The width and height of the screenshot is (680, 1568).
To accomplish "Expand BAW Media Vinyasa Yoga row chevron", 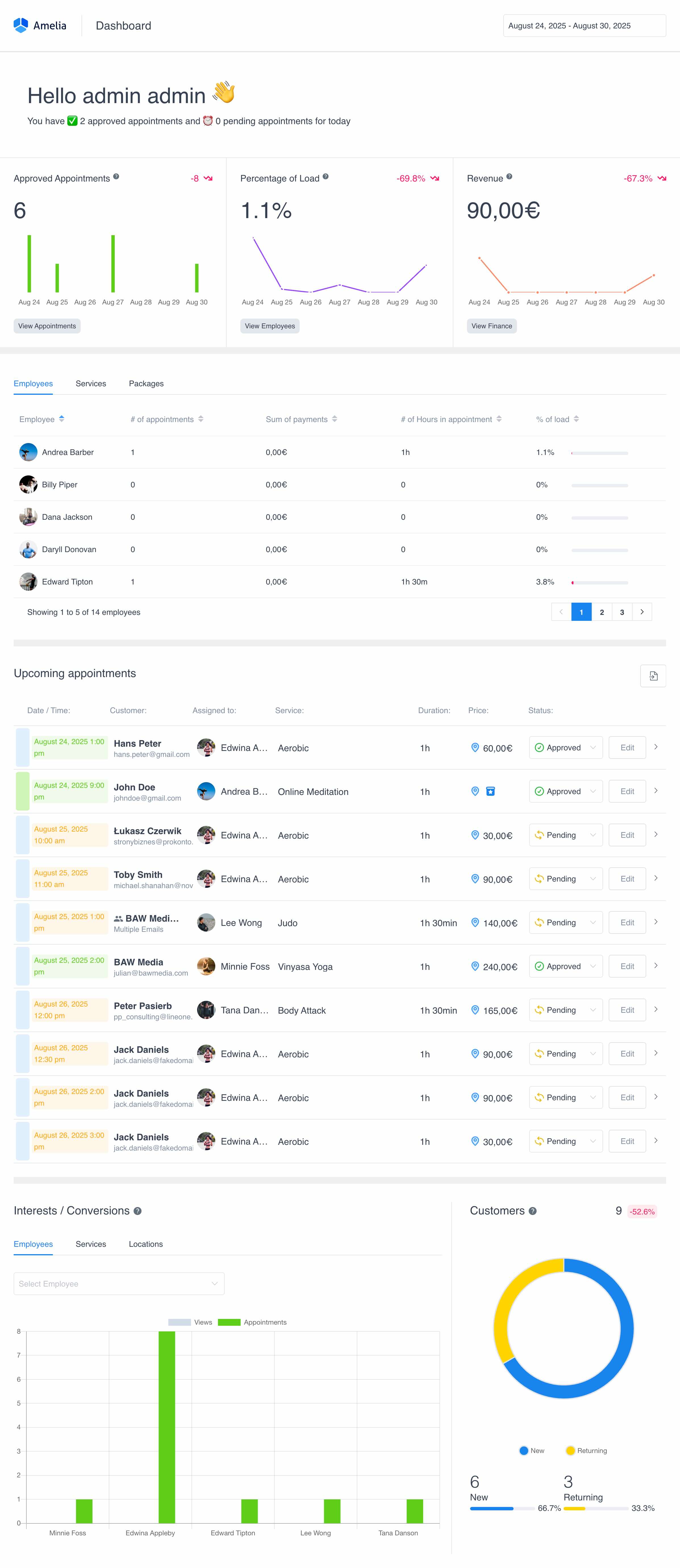I will pyautogui.click(x=656, y=965).
